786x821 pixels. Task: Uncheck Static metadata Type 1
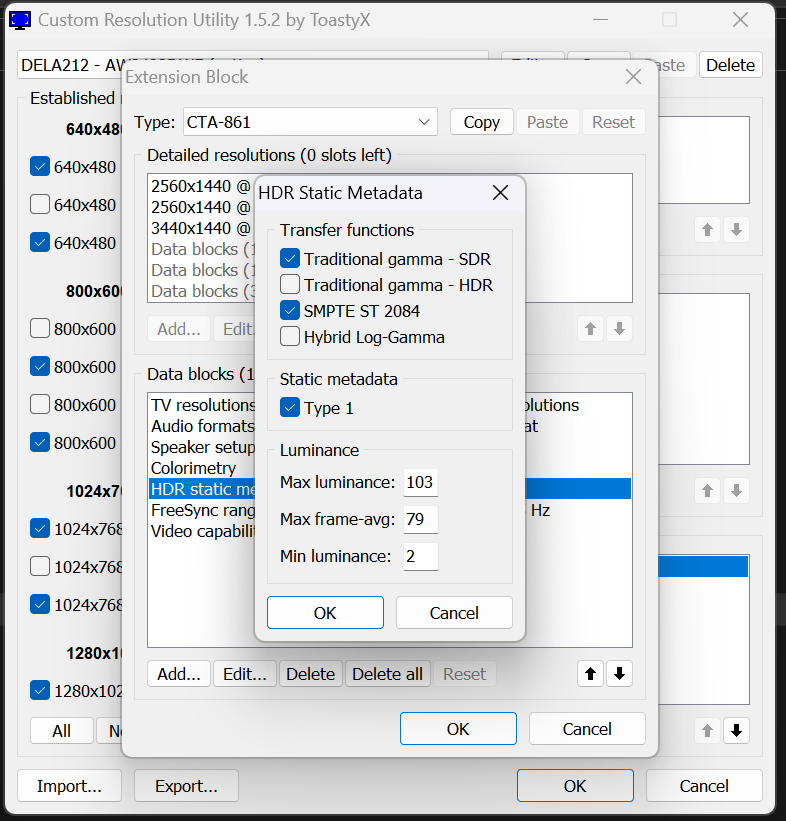click(291, 408)
